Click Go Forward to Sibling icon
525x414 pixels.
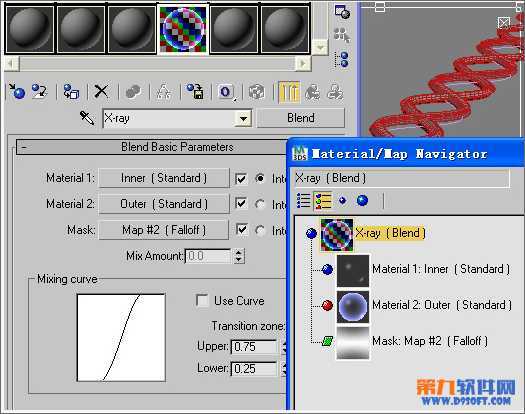pos(335,91)
